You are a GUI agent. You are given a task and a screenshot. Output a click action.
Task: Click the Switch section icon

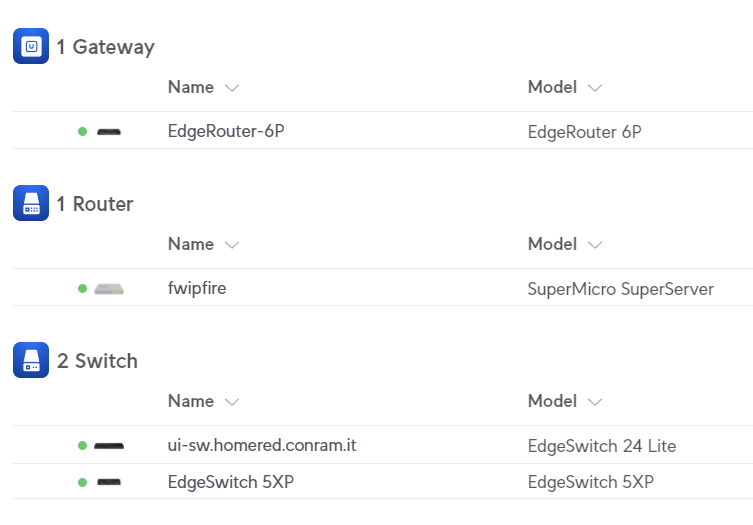31,360
